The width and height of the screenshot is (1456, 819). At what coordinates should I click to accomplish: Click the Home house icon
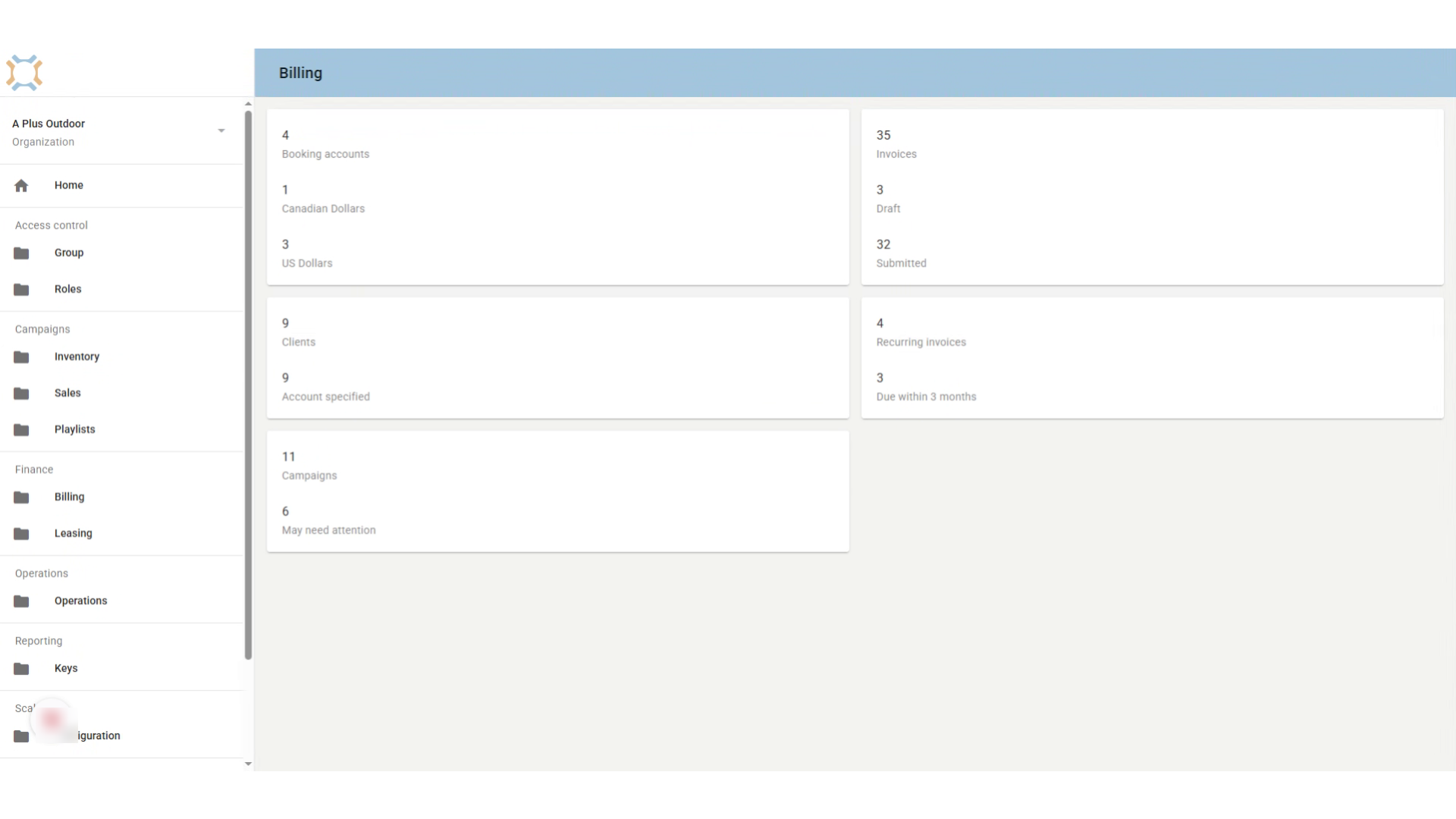(x=21, y=186)
